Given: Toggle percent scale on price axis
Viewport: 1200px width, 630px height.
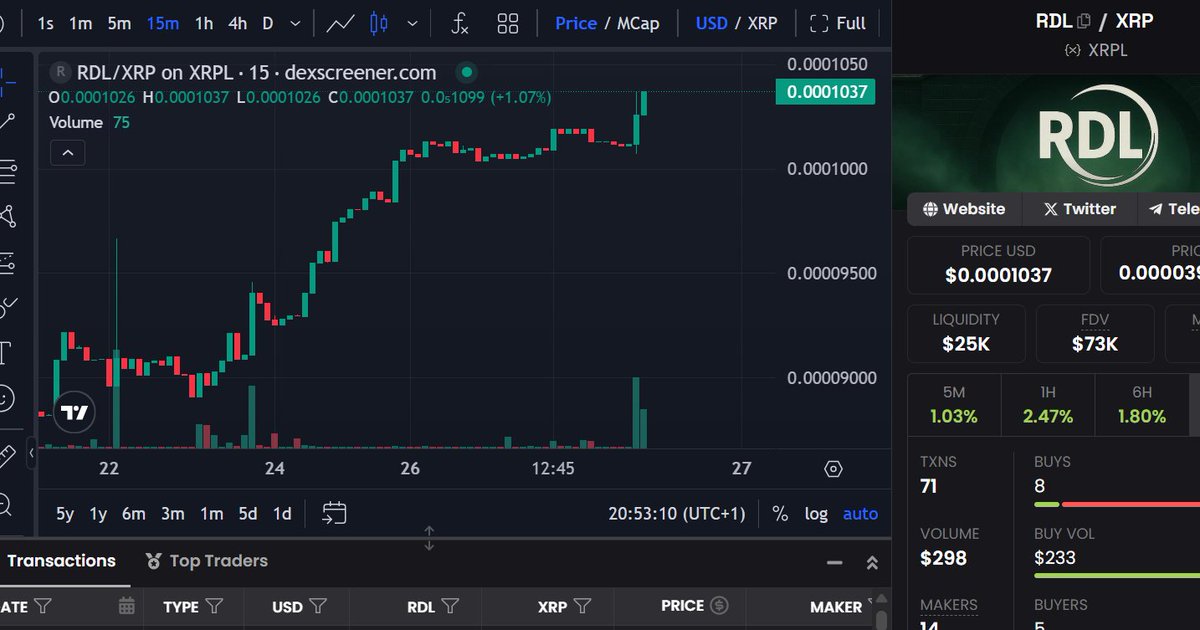Looking at the screenshot, I should [780, 514].
